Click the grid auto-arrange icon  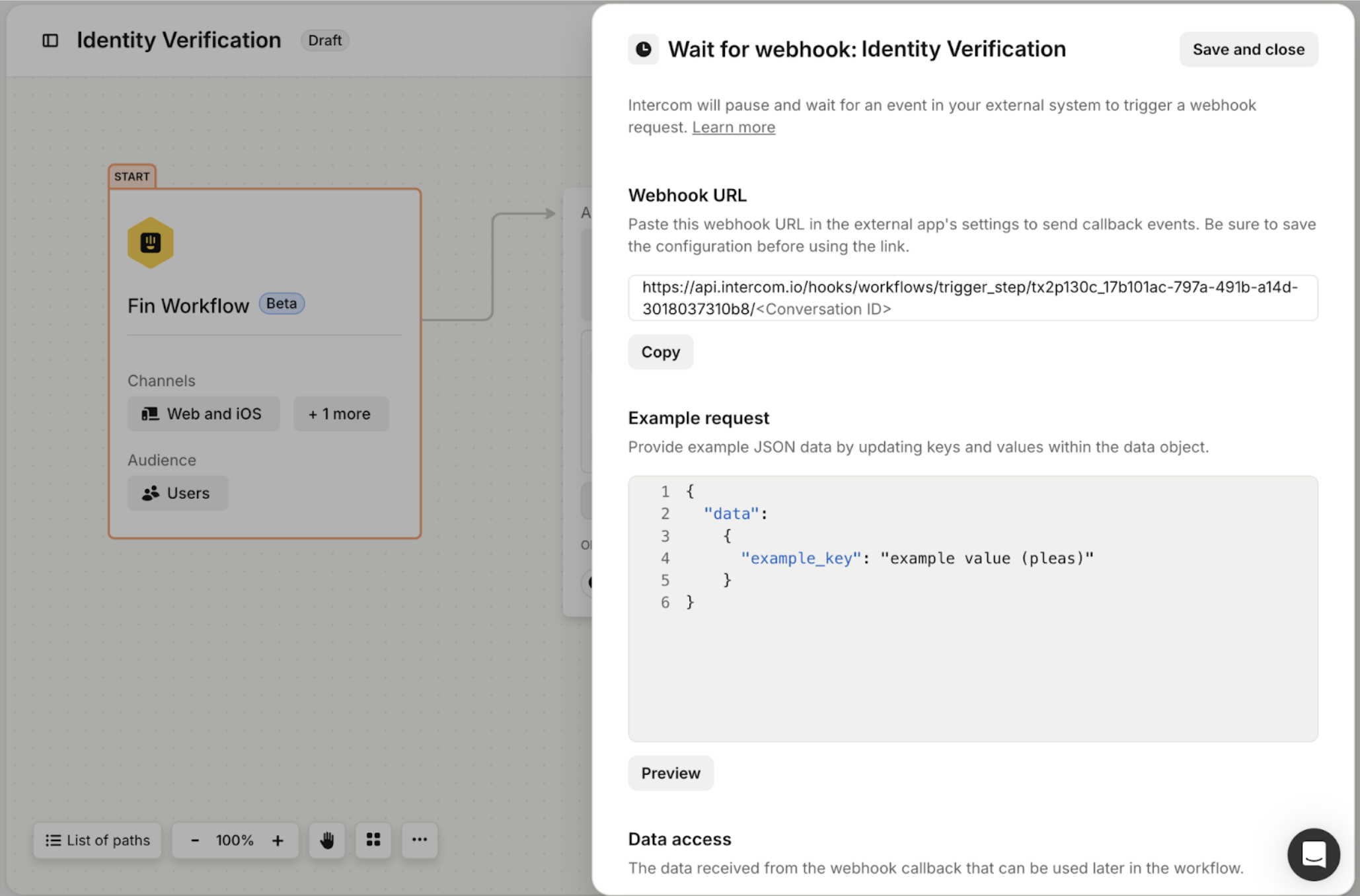373,840
